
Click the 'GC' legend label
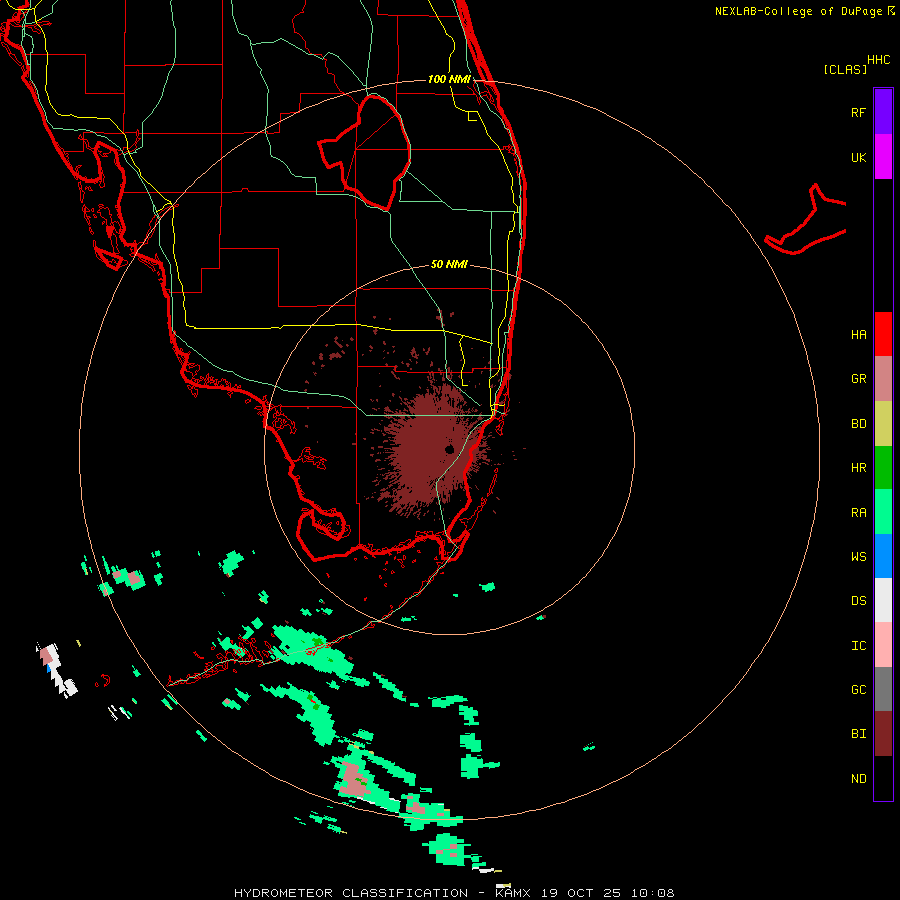click(x=858, y=690)
